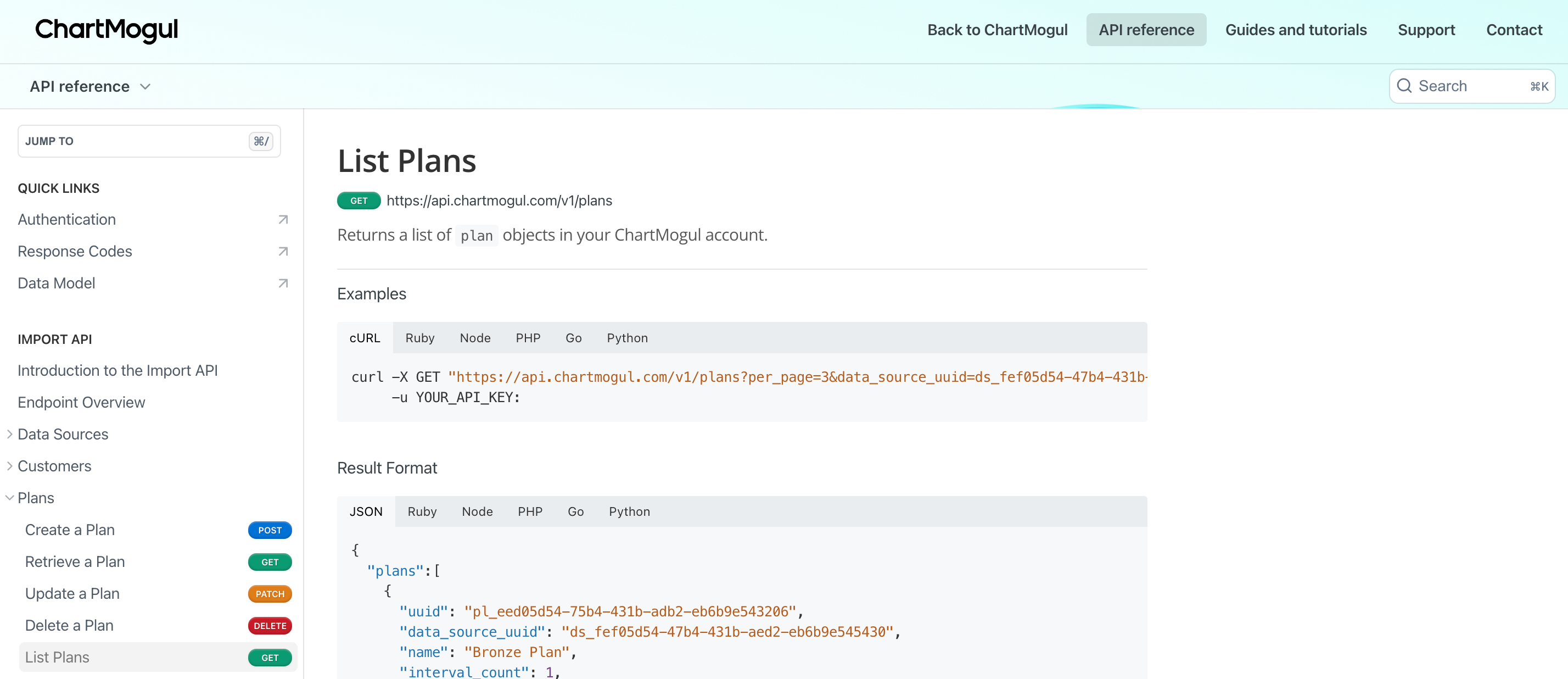Click the arrow icon beside Authentication
Screen dimensions: 1568x679
coord(282,219)
